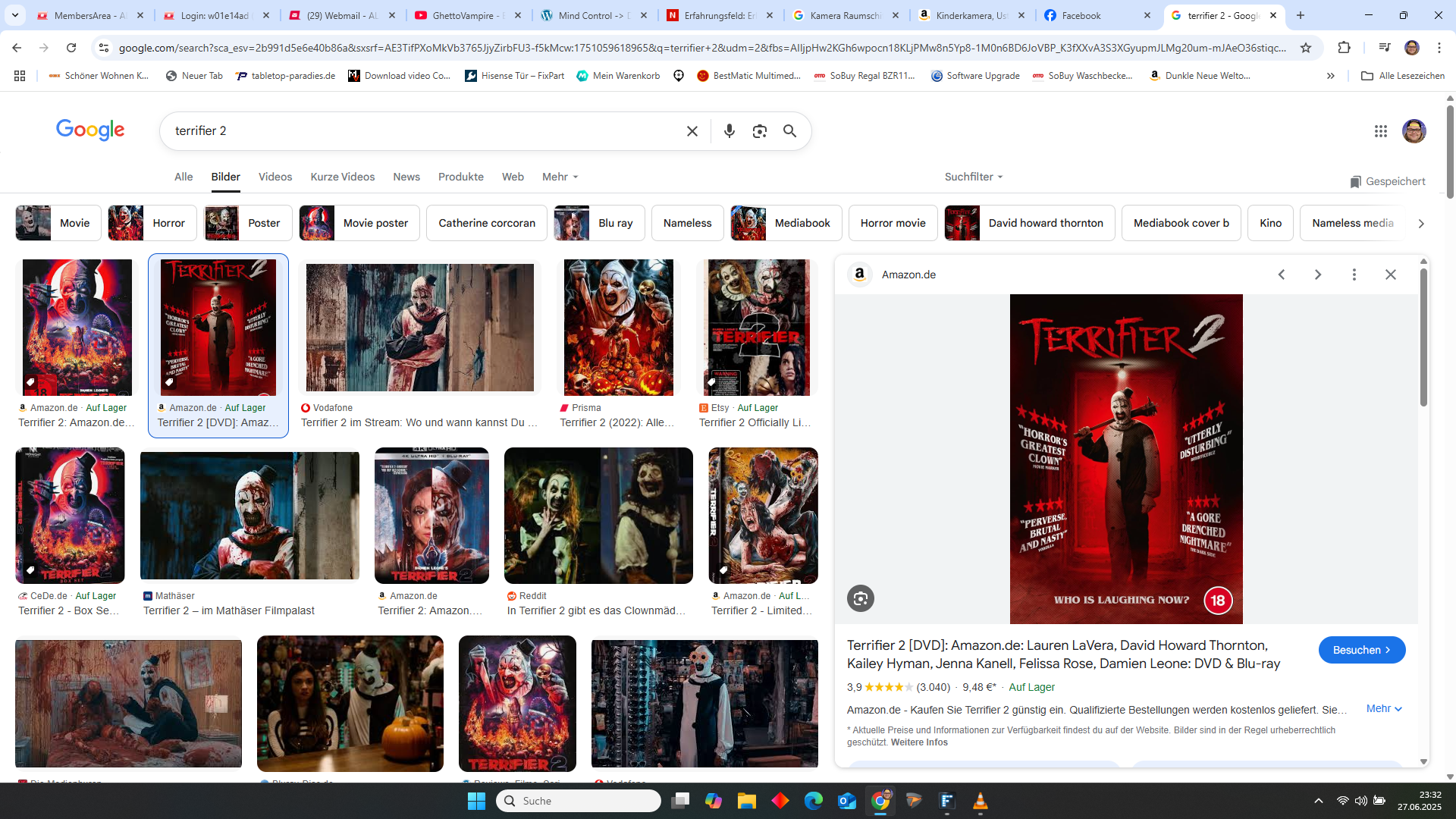
Task: Show more bookmarks with chevron
Action: coord(1330,76)
